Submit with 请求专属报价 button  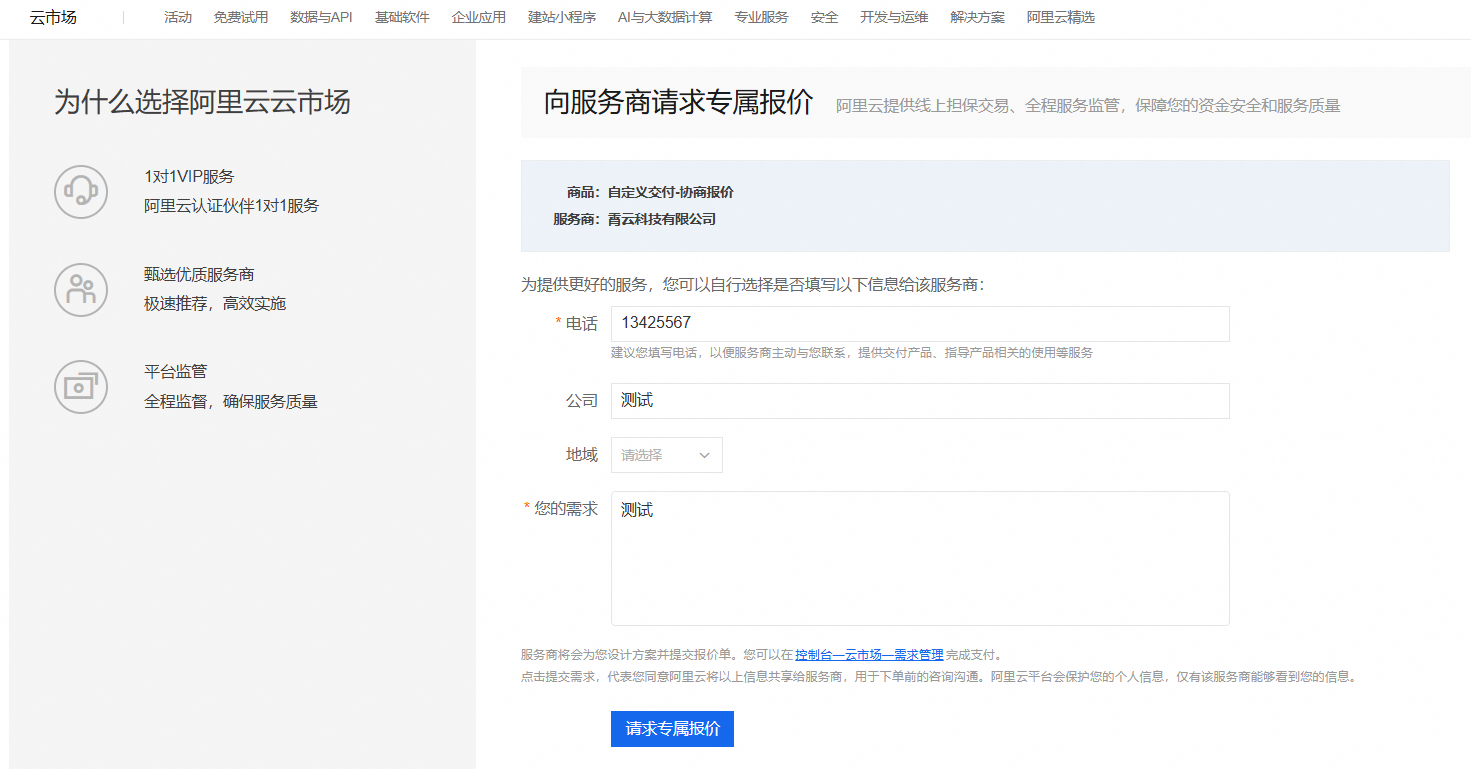tap(672, 729)
